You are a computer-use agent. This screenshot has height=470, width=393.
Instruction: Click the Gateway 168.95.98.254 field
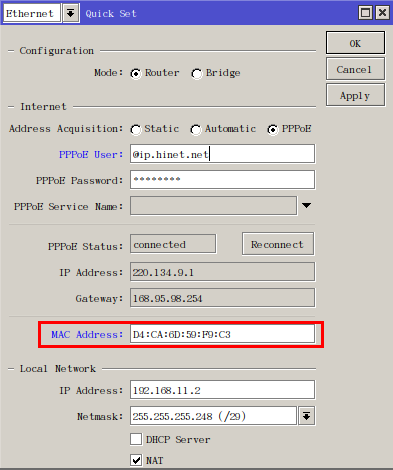tap(222, 298)
